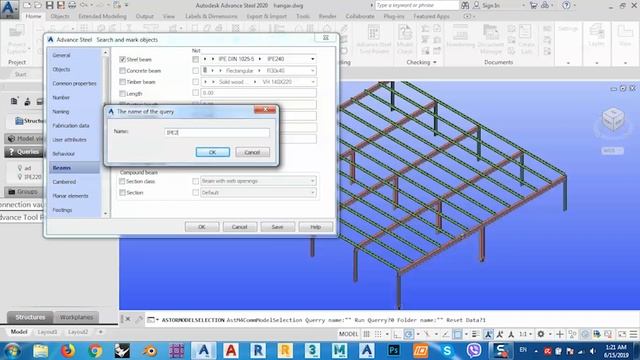This screenshot has height=360, width=640.
Task: Switch to the Workplanes tab
Action: pos(76,317)
